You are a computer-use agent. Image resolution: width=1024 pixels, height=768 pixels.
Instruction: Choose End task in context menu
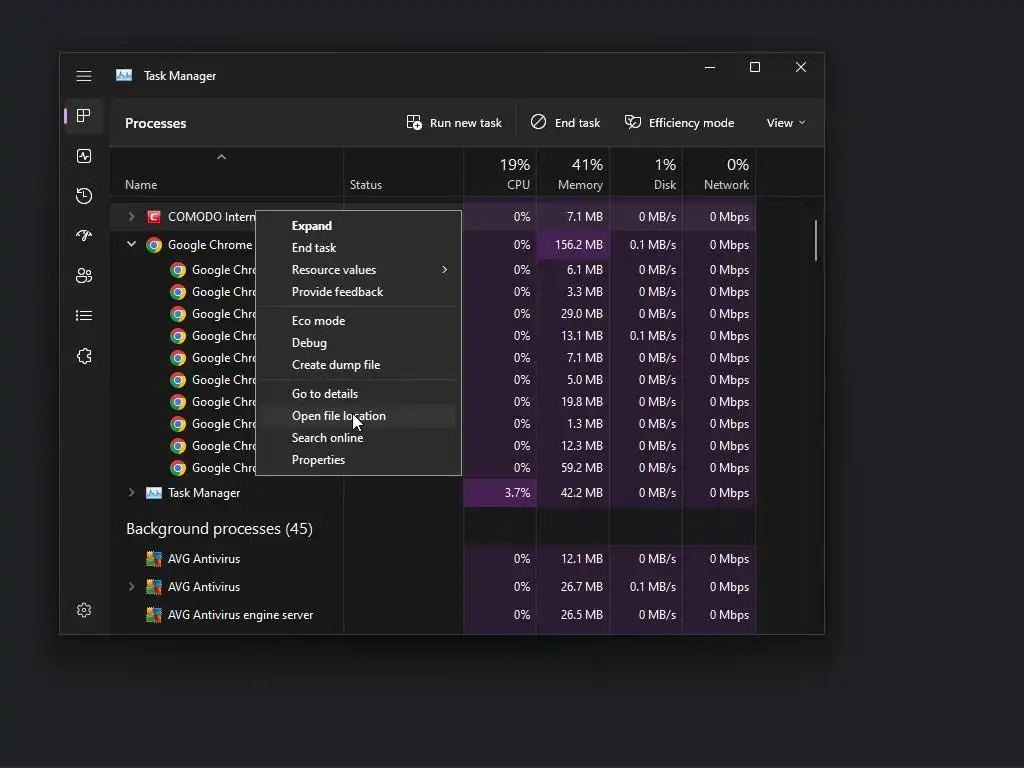point(313,248)
